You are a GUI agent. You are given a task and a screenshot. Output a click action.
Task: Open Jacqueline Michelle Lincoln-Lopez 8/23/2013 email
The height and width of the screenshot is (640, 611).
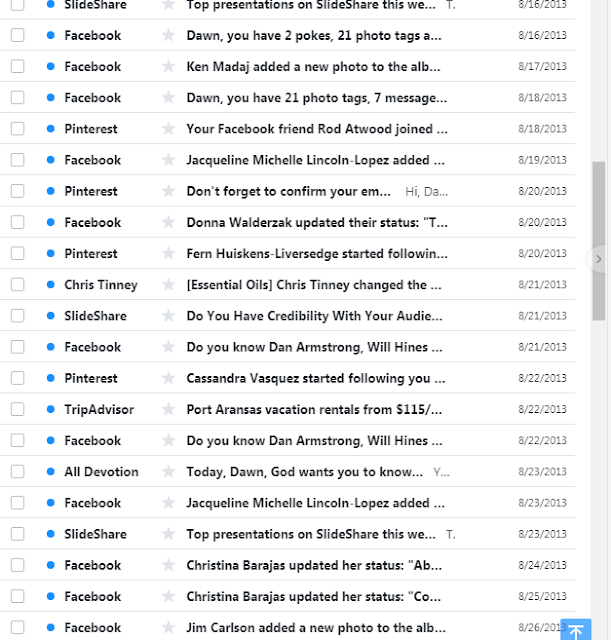coord(315,503)
